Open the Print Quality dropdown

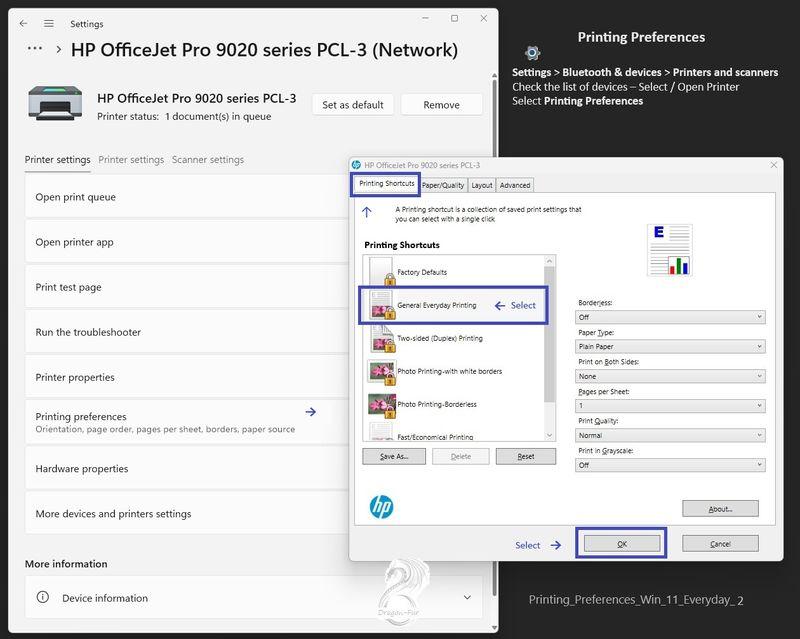pos(670,435)
